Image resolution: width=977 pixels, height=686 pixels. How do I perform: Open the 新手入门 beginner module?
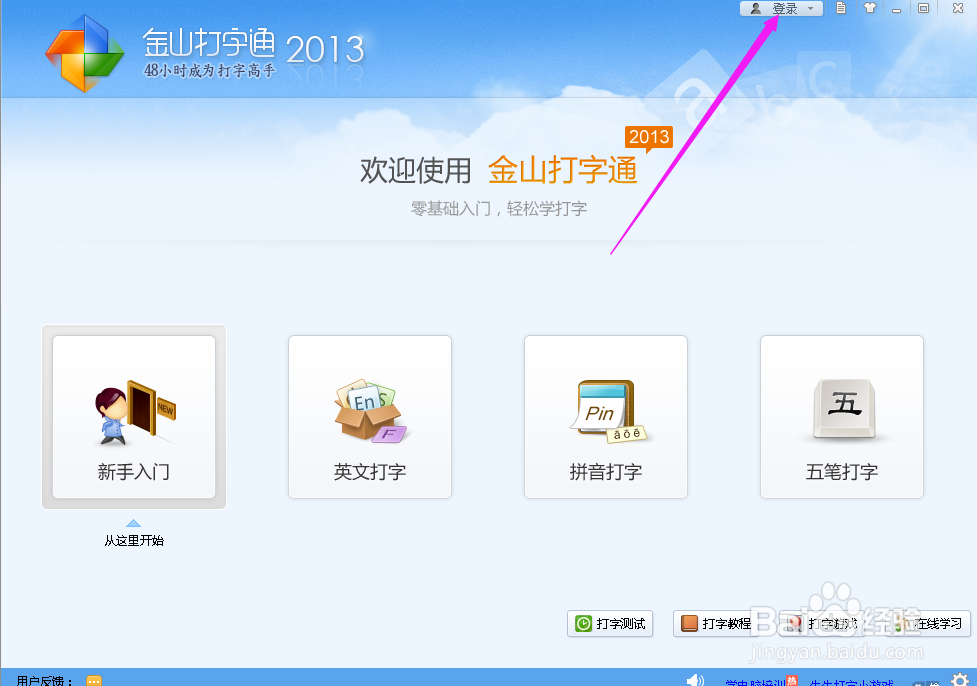click(x=134, y=417)
